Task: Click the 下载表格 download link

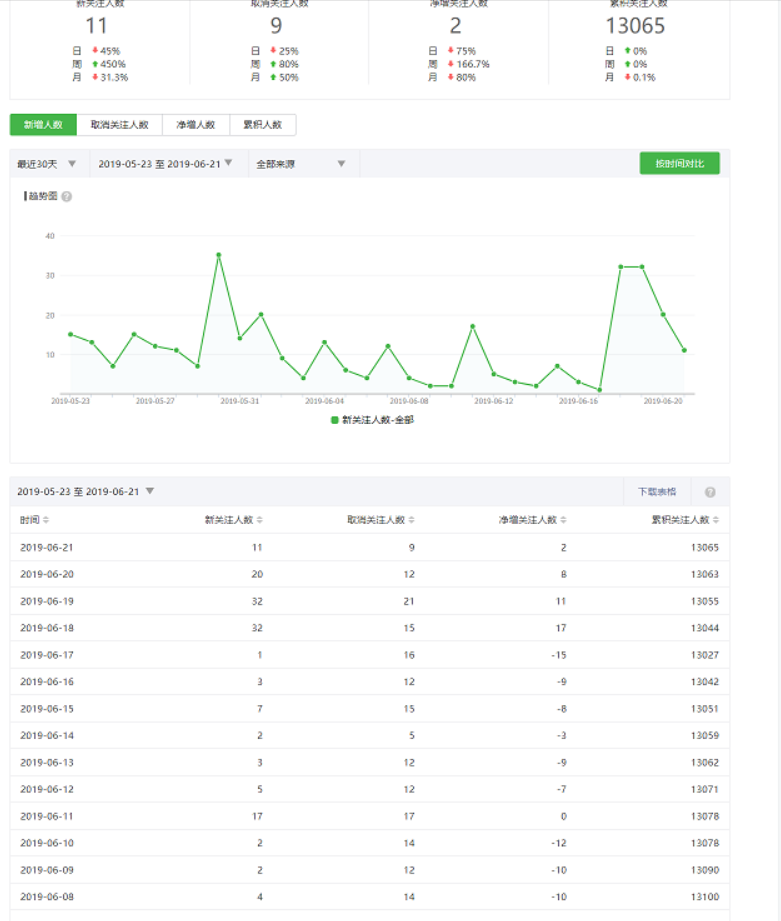Action: pos(657,492)
